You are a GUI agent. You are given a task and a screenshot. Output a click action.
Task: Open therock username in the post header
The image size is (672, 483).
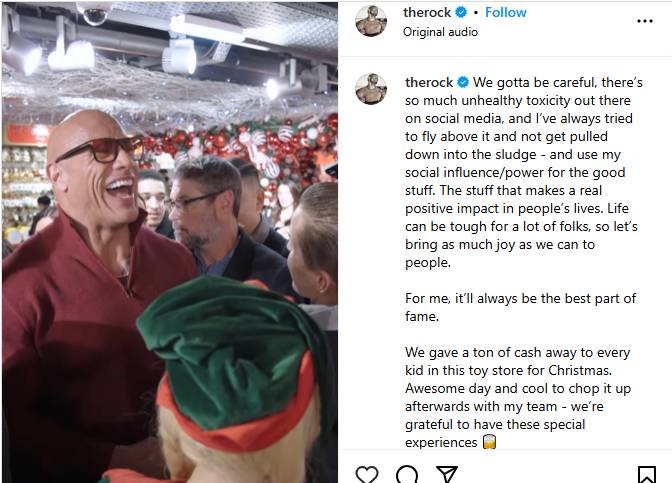(428, 13)
